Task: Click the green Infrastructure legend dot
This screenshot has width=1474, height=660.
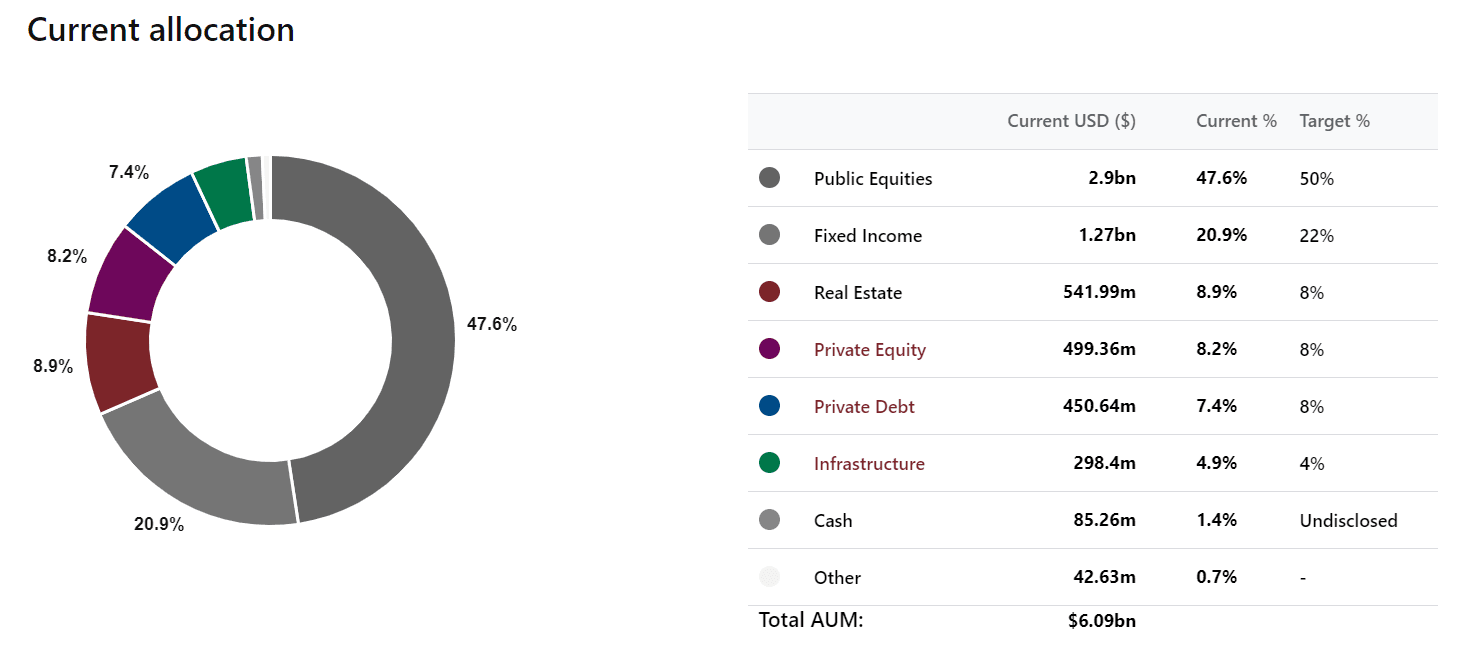Action: tap(770, 463)
